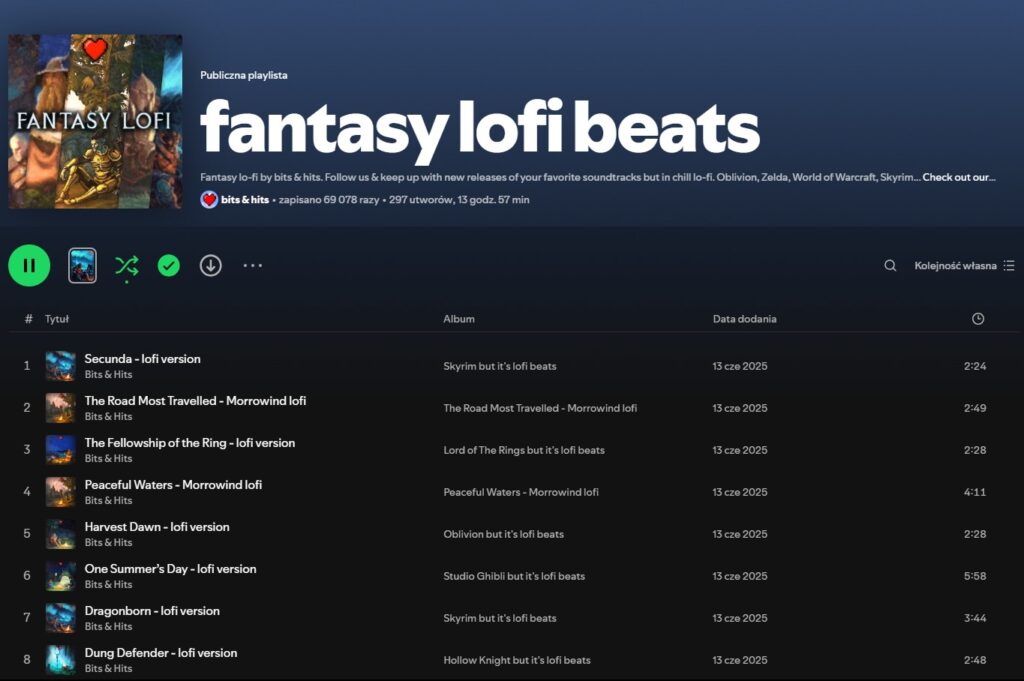This screenshot has height=681, width=1024.
Task: Click the bits & hits heart avatar icon
Action: coord(207,200)
